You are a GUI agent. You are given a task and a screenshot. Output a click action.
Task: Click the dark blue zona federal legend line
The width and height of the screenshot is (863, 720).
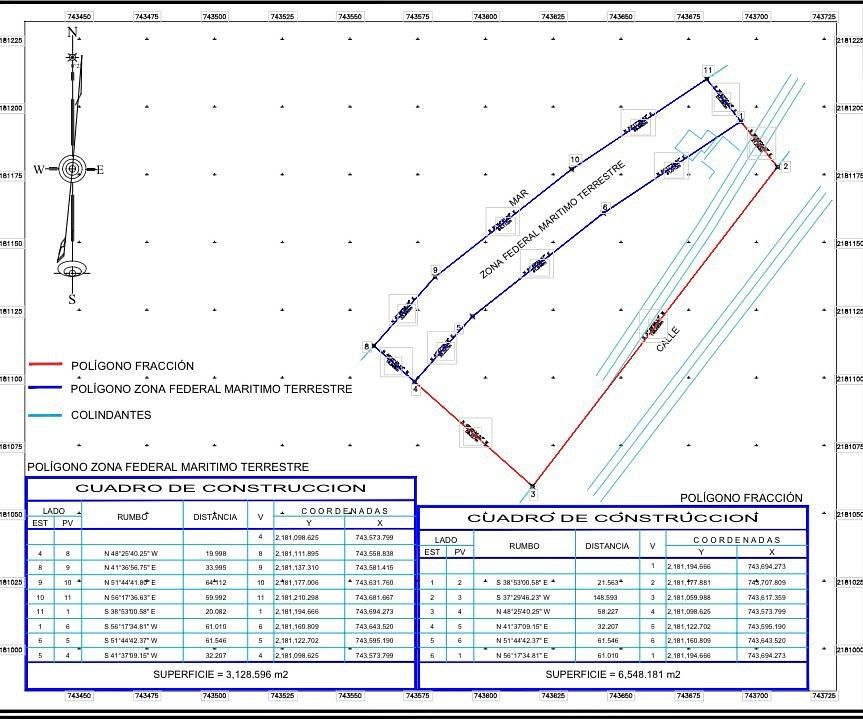(46, 388)
